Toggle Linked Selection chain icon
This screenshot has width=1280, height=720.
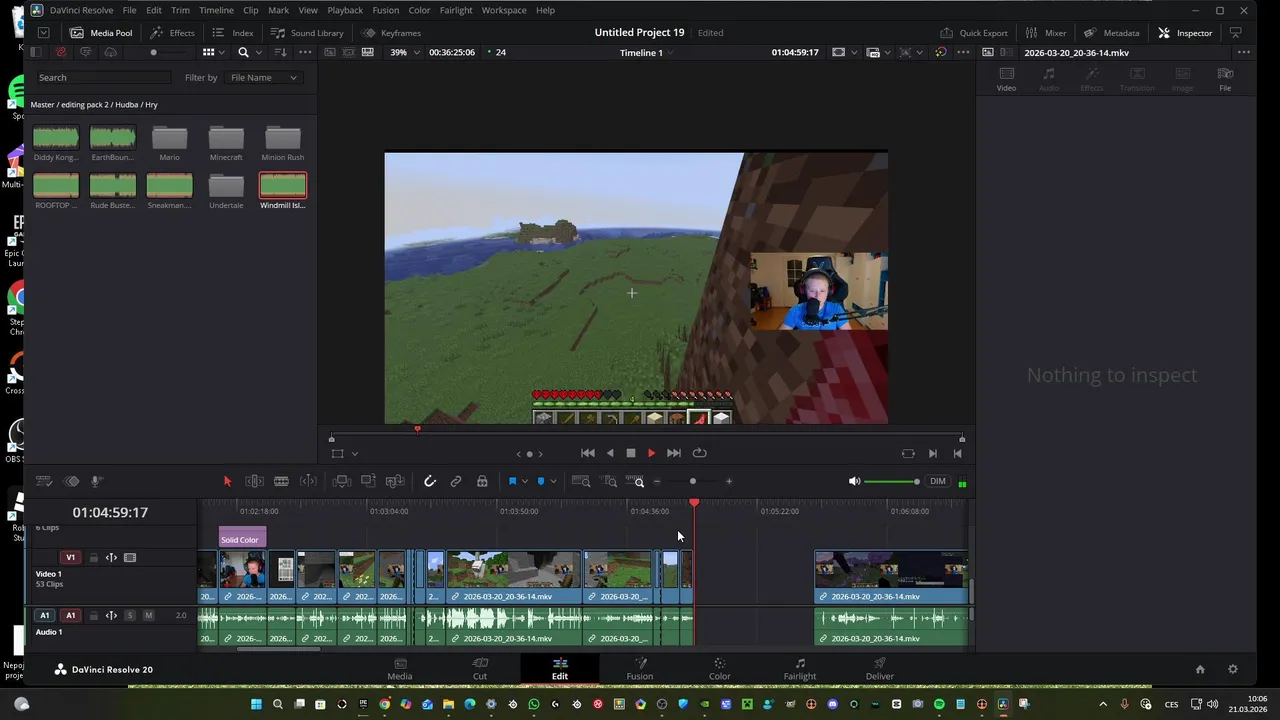[x=456, y=481]
